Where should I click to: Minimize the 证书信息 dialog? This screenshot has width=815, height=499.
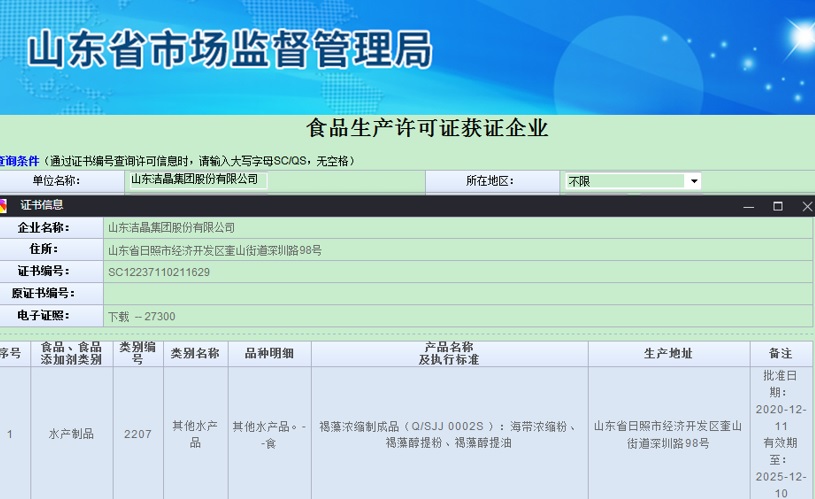coord(748,206)
